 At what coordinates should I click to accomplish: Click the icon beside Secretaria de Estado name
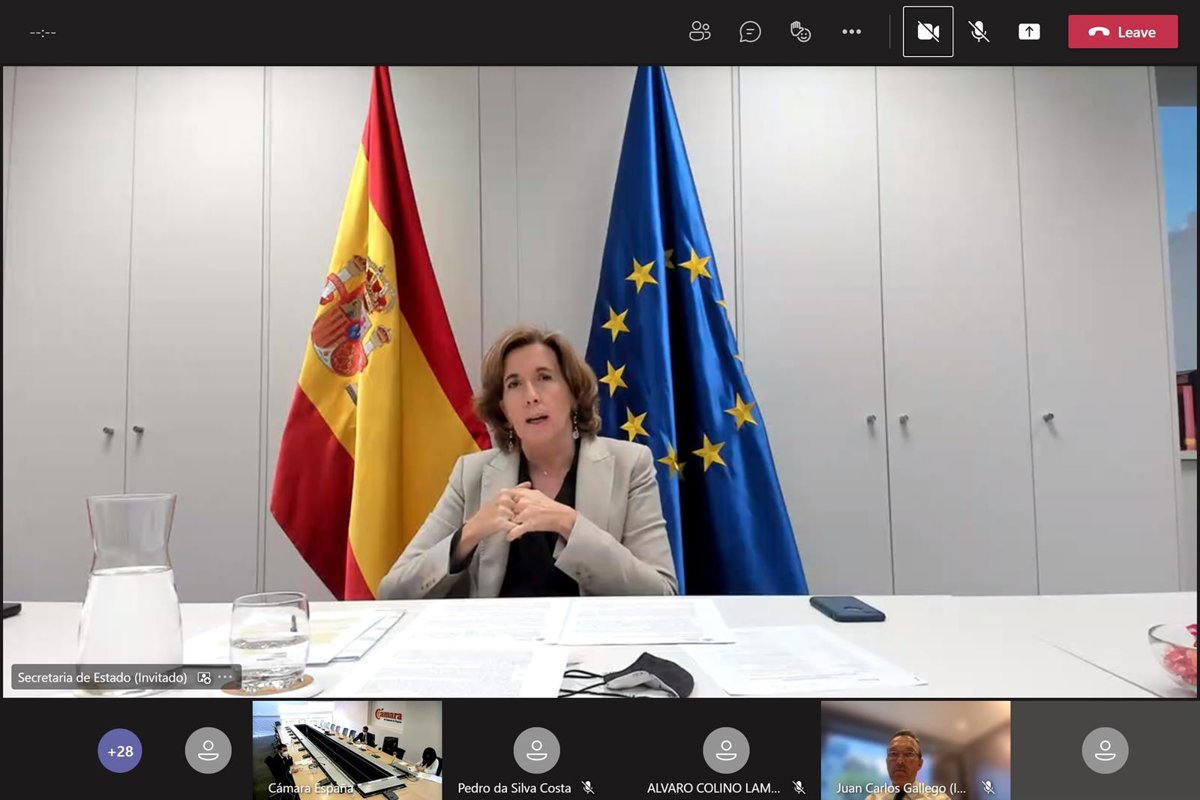coord(204,678)
